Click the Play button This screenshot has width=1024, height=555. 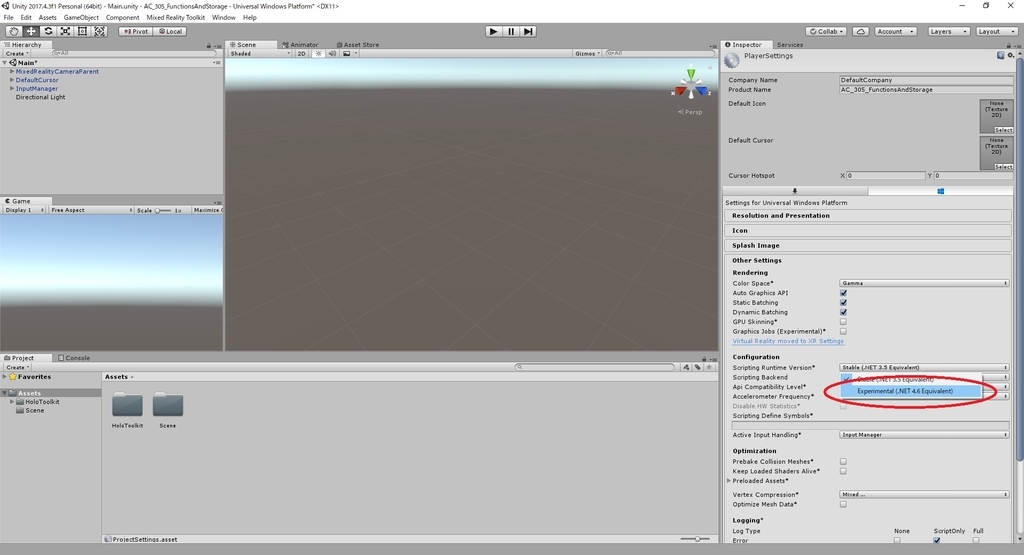coord(494,31)
